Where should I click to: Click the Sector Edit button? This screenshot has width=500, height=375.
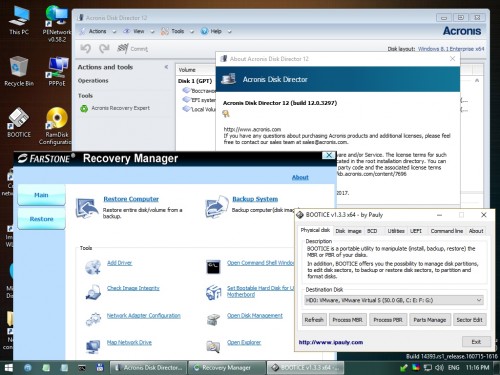(x=469, y=320)
